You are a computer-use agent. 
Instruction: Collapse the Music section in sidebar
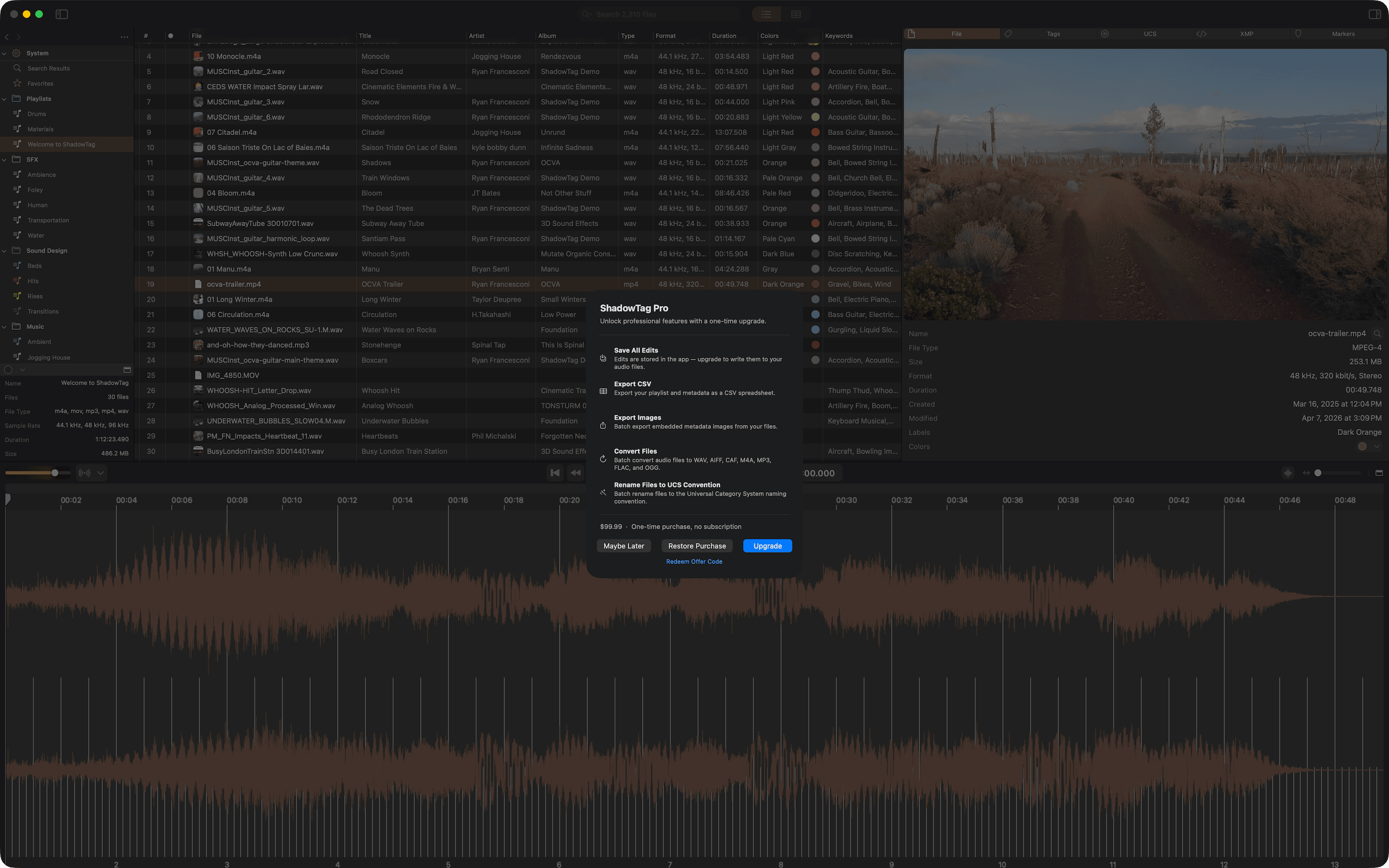(5, 326)
